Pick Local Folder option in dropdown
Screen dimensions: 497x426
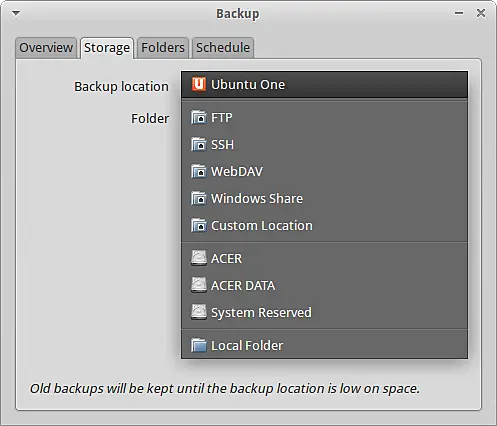click(324, 345)
